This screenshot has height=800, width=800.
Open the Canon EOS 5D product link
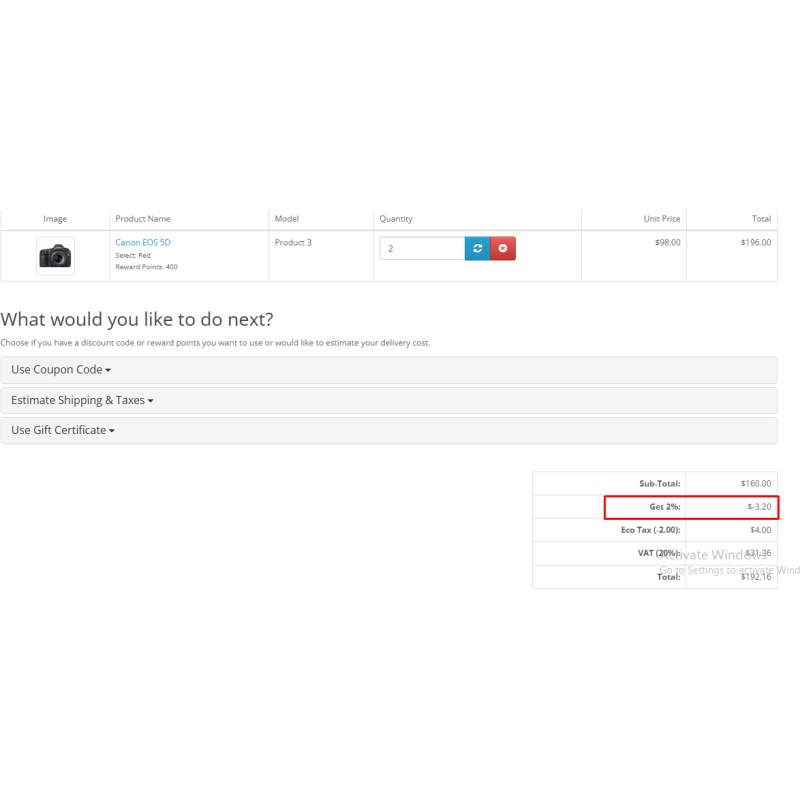point(143,242)
